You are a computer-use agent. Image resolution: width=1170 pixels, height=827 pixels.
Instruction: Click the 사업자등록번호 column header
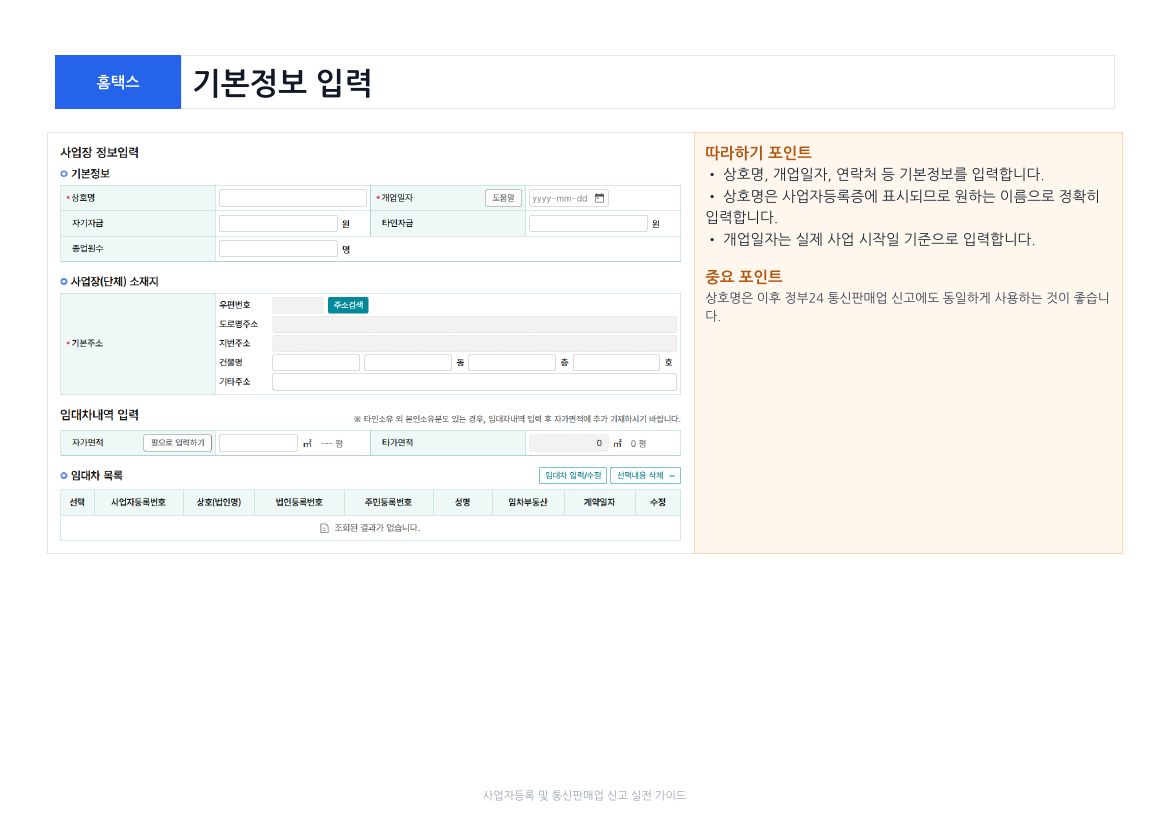(138, 502)
